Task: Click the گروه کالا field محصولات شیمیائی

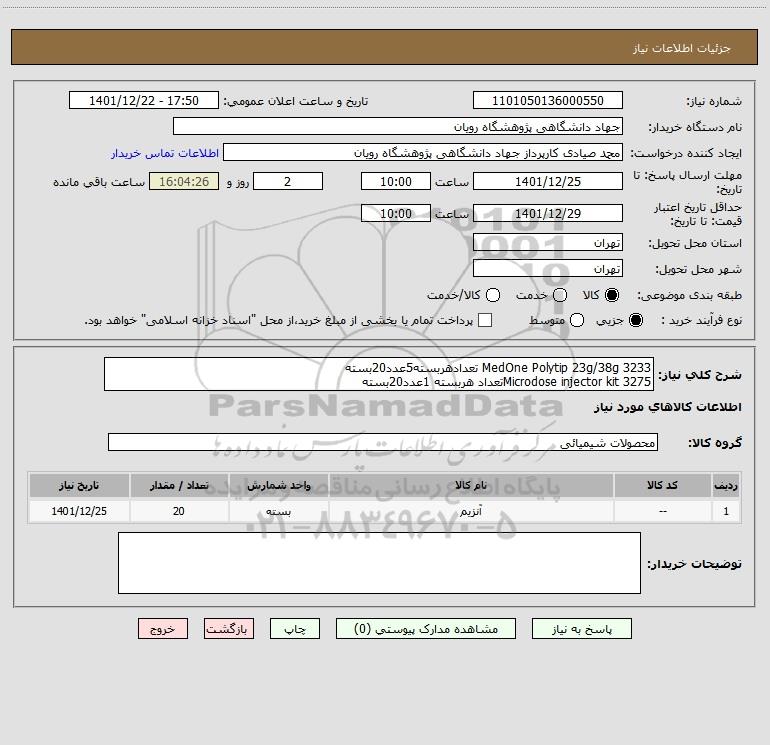Action: point(383,442)
